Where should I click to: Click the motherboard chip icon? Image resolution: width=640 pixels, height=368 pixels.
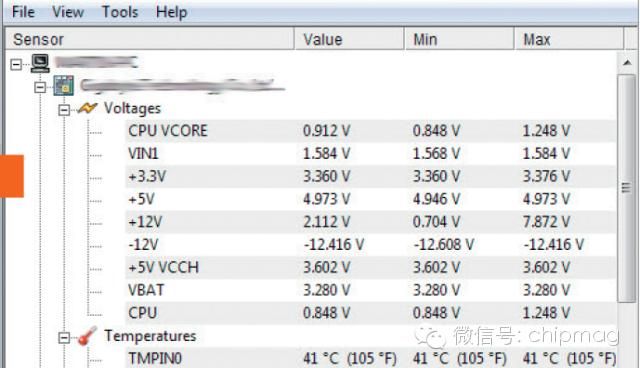click(x=64, y=86)
